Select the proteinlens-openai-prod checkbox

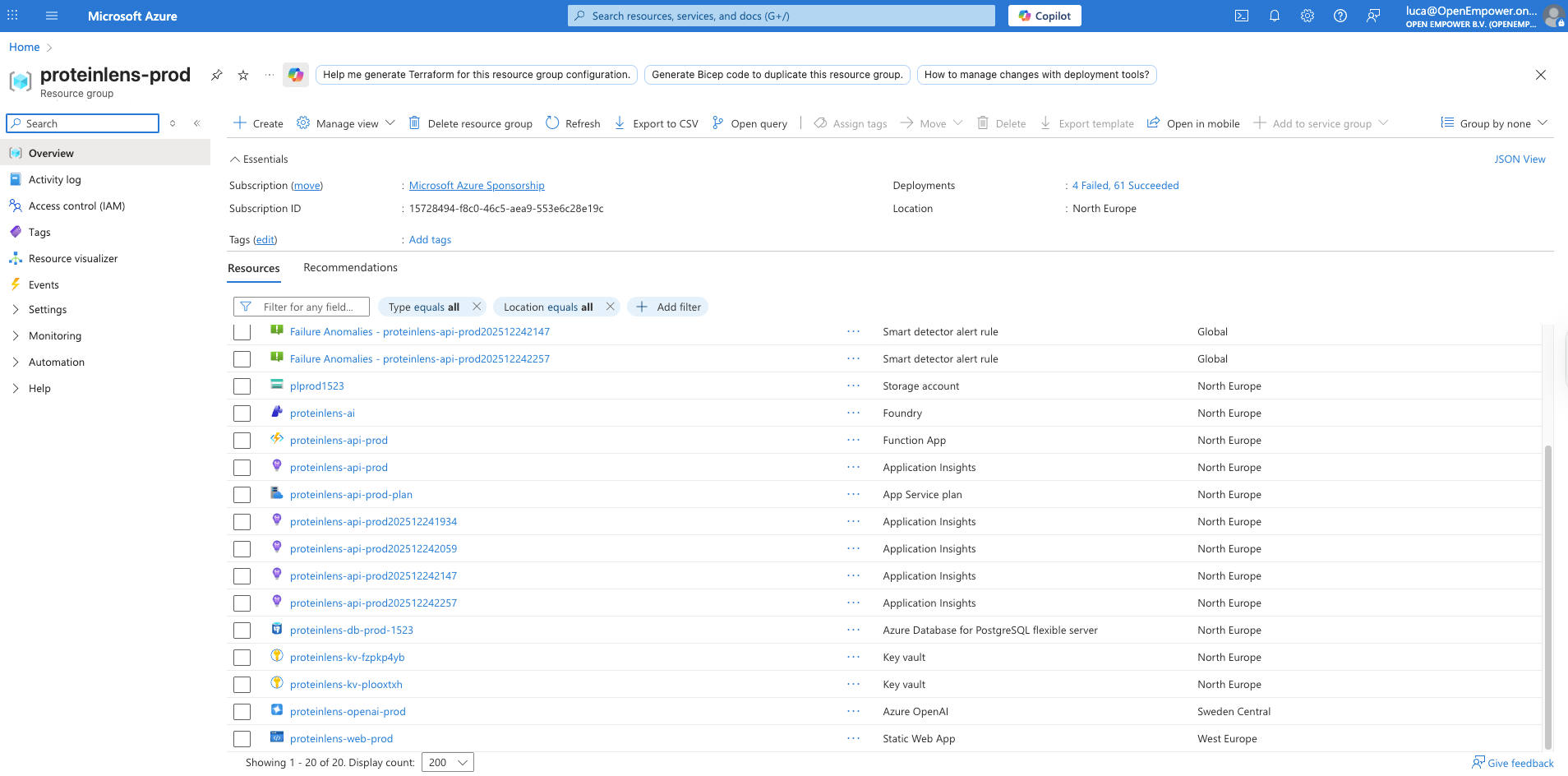242,711
